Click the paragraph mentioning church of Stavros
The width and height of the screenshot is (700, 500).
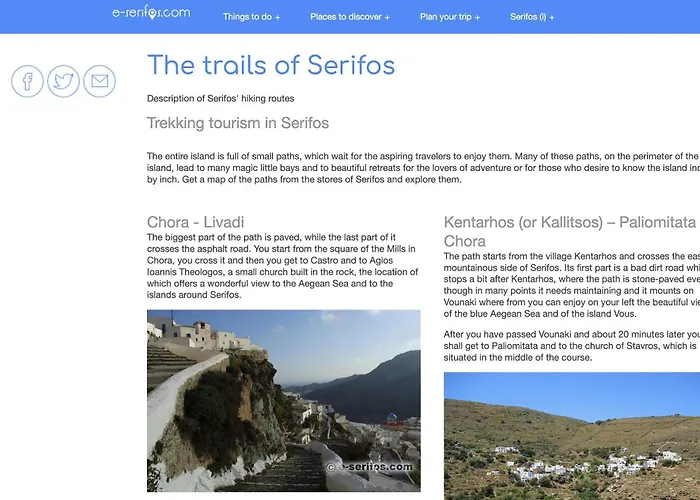(571, 345)
